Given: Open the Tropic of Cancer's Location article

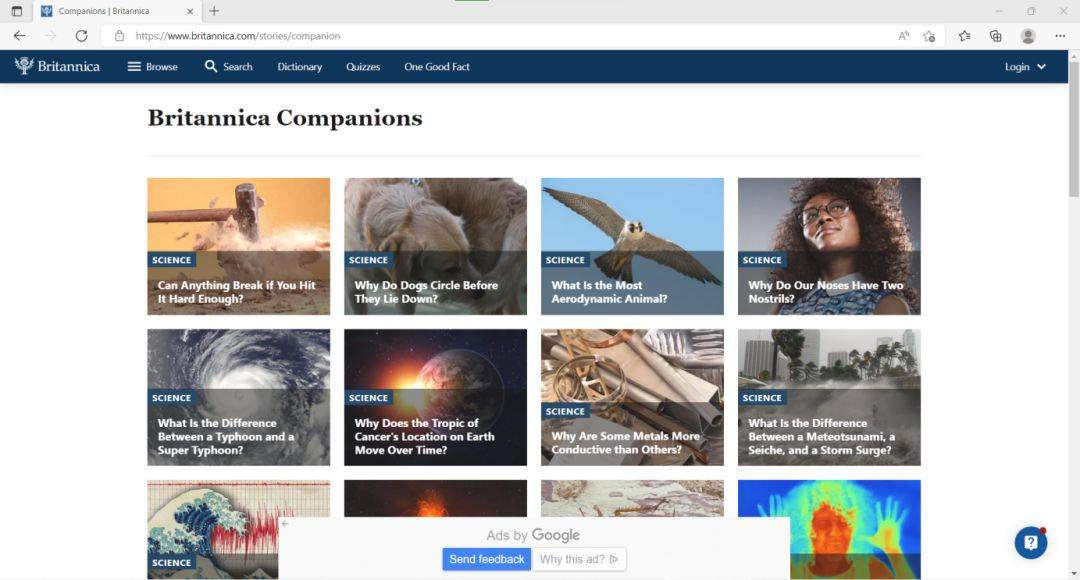Looking at the screenshot, I should 435,397.
